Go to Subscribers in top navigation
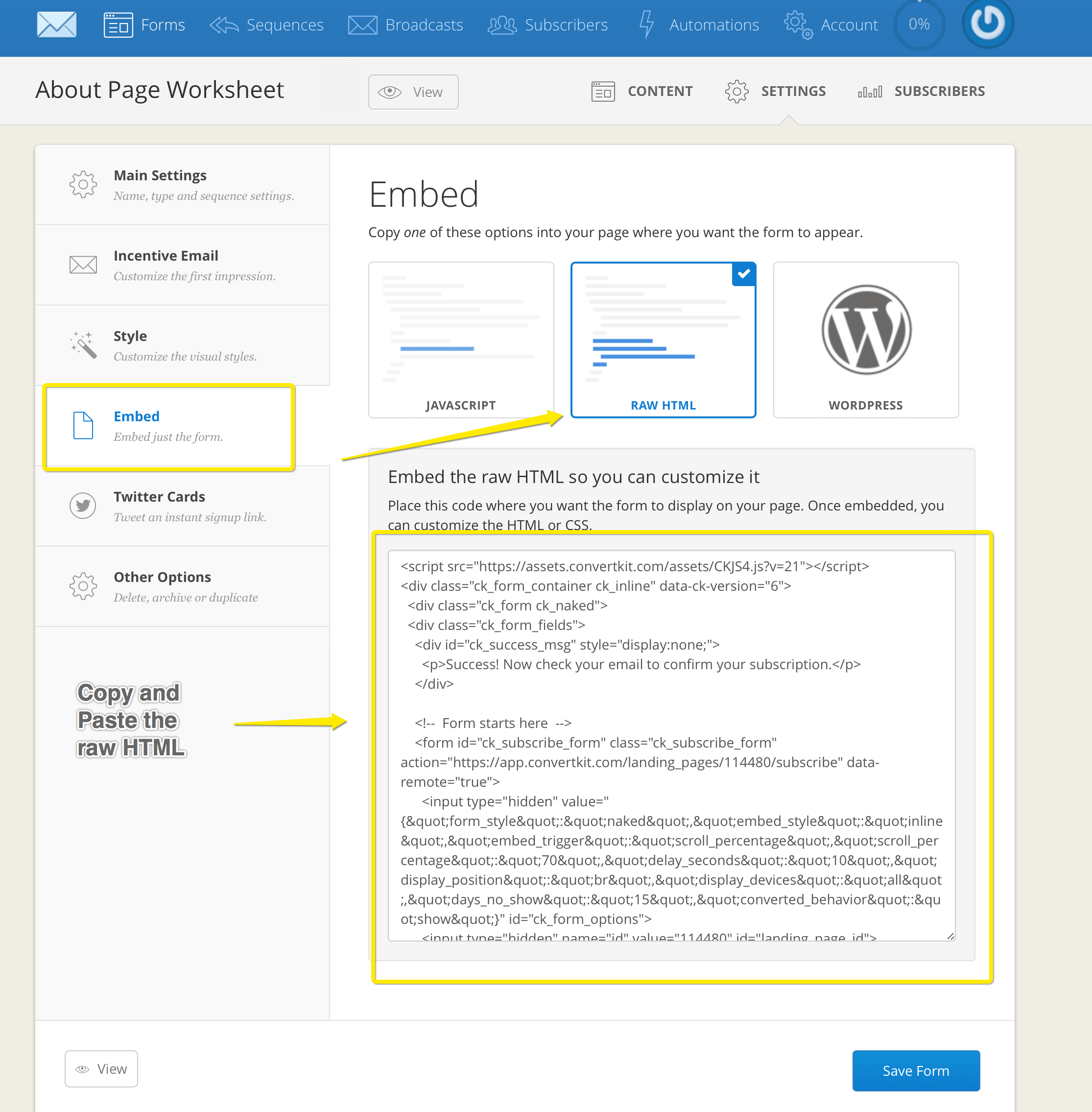The width and height of the screenshot is (1092, 1112). [x=548, y=25]
